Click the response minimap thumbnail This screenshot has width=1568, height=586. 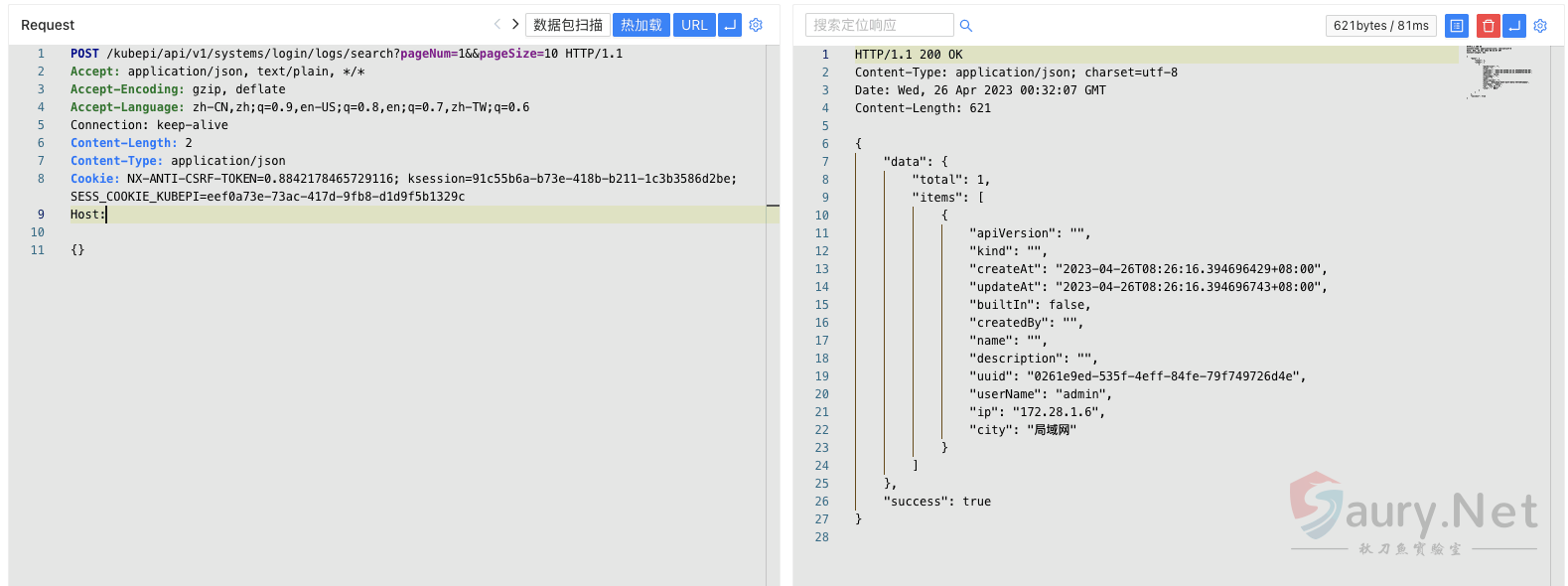pos(1498,72)
